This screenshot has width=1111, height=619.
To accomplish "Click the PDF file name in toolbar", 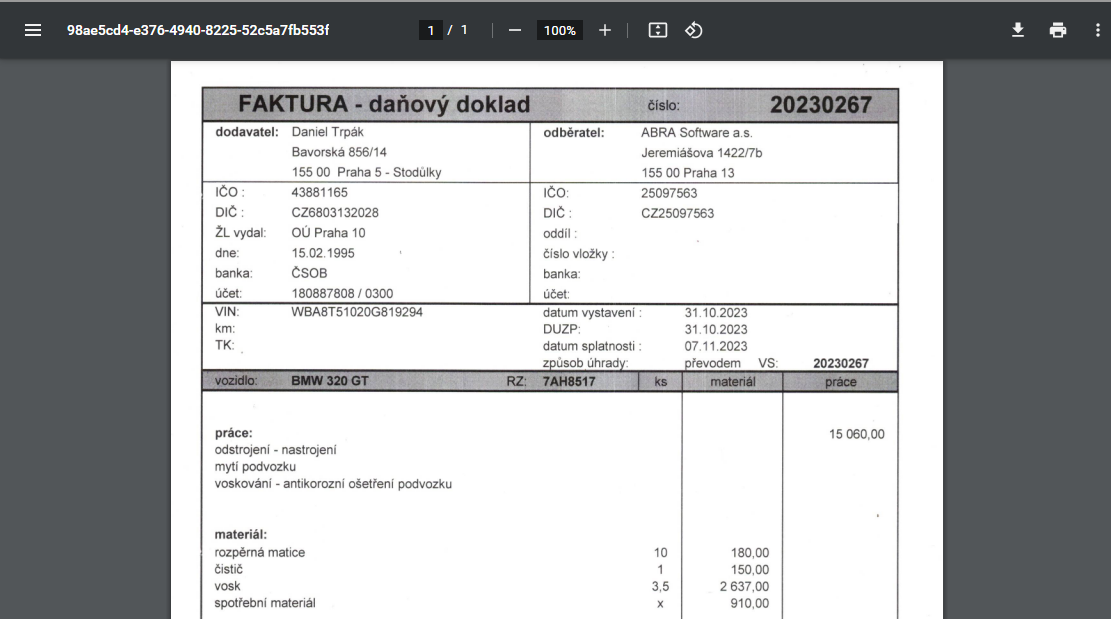I will click(198, 30).
